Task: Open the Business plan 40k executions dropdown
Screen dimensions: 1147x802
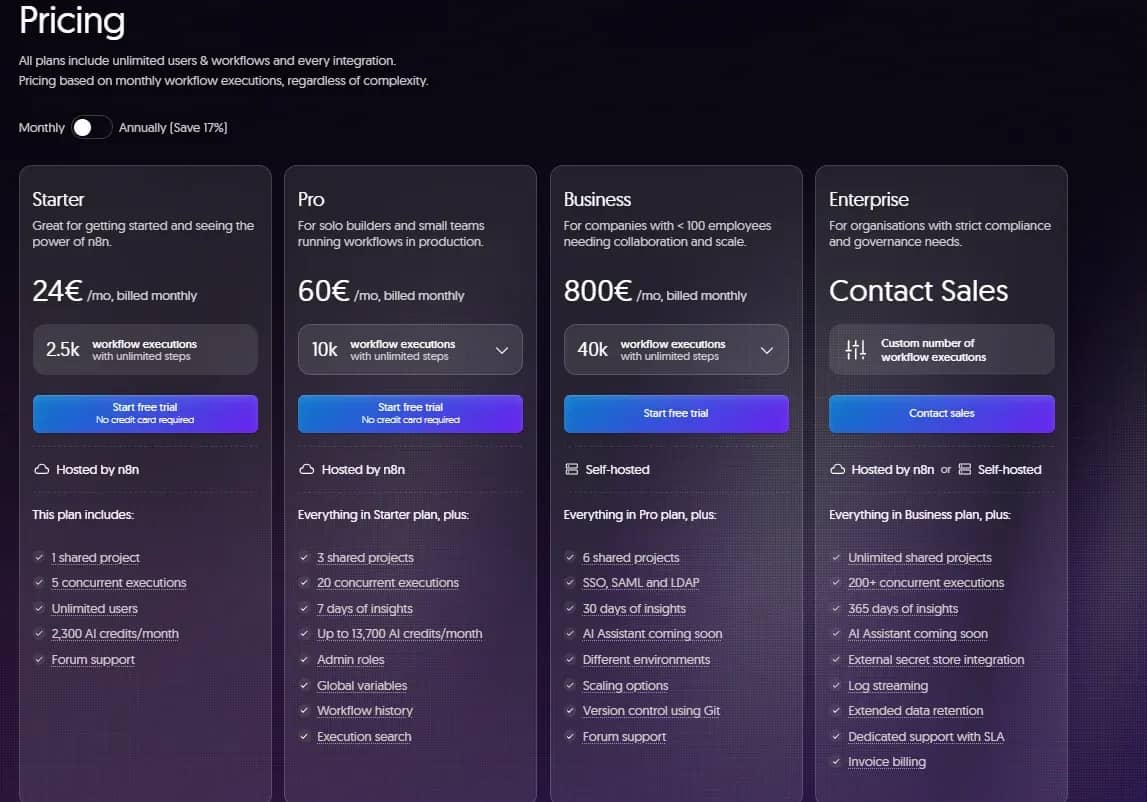Action: 676,350
